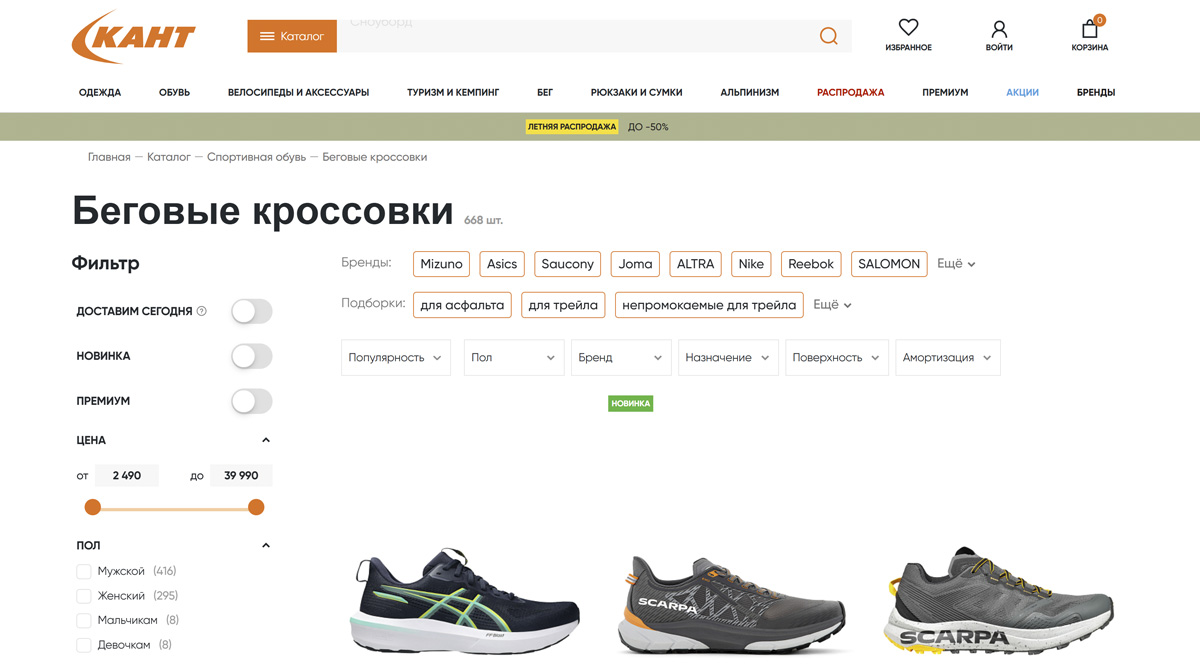Select the Reebok brand chip
The width and height of the screenshot is (1200, 664).
(811, 264)
